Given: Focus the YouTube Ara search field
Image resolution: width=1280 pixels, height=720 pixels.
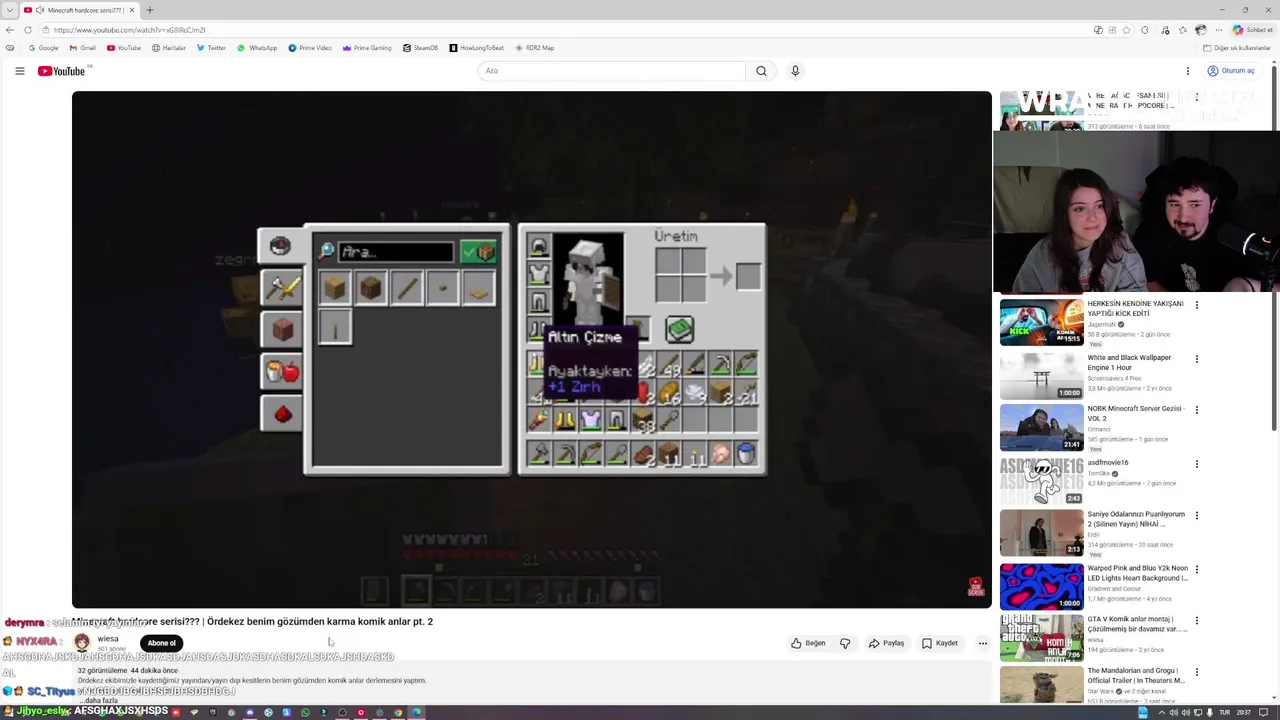Looking at the screenshot, I should tap(612, 71).
